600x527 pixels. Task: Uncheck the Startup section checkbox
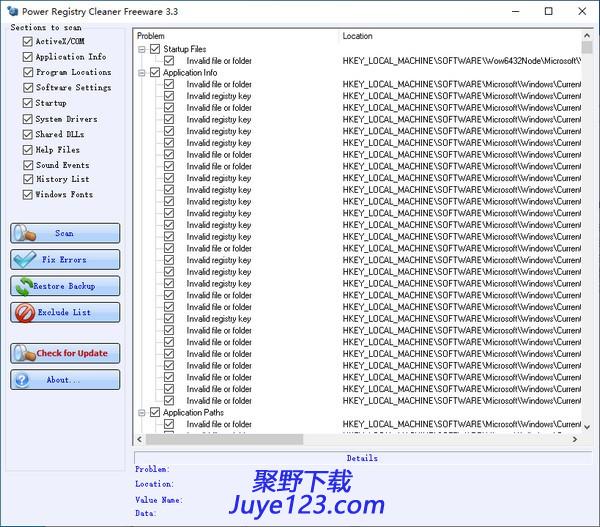[28, 103]
